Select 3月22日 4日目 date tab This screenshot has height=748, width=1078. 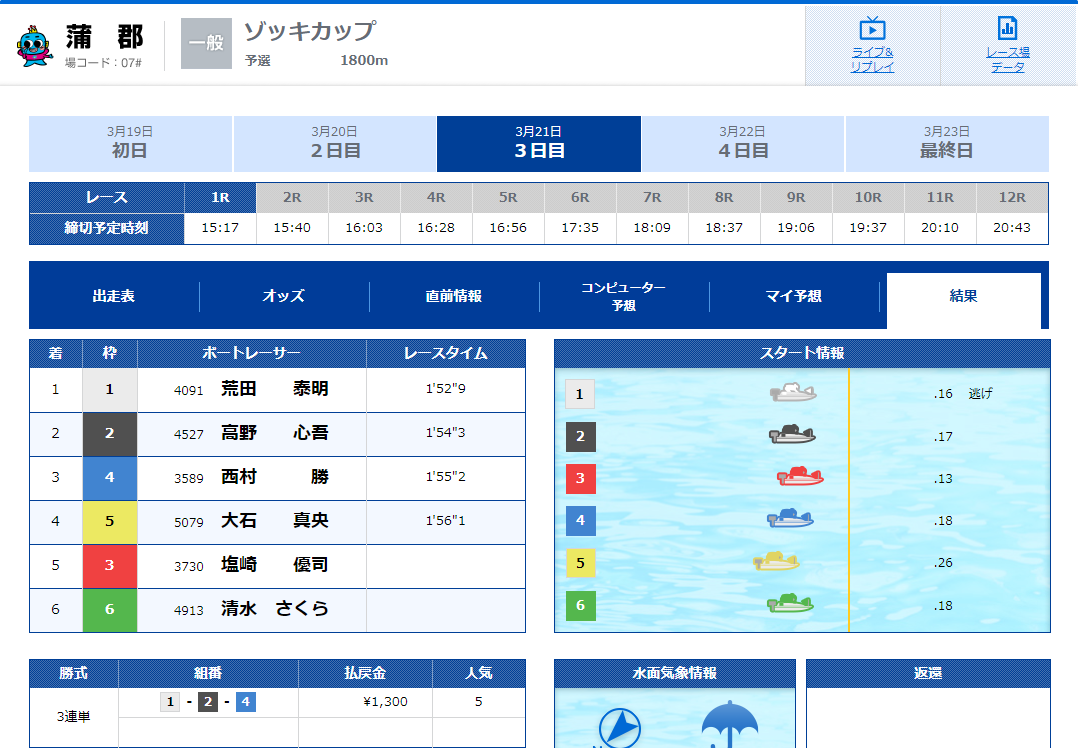tap(743, 143)
